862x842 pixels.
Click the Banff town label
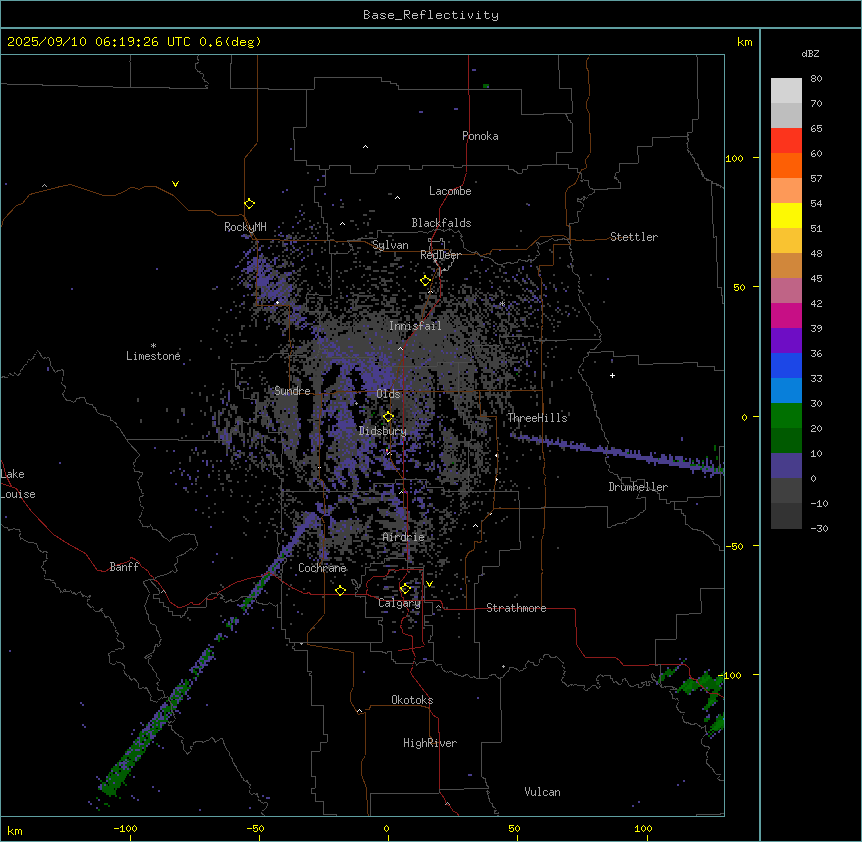click(124, 567)
